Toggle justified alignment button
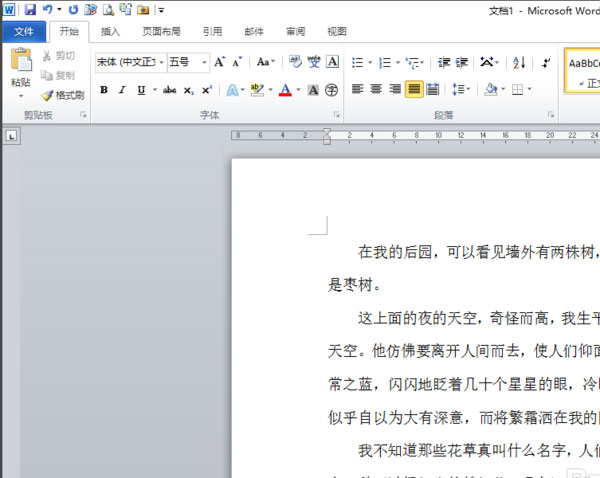 tap(413, 90)
